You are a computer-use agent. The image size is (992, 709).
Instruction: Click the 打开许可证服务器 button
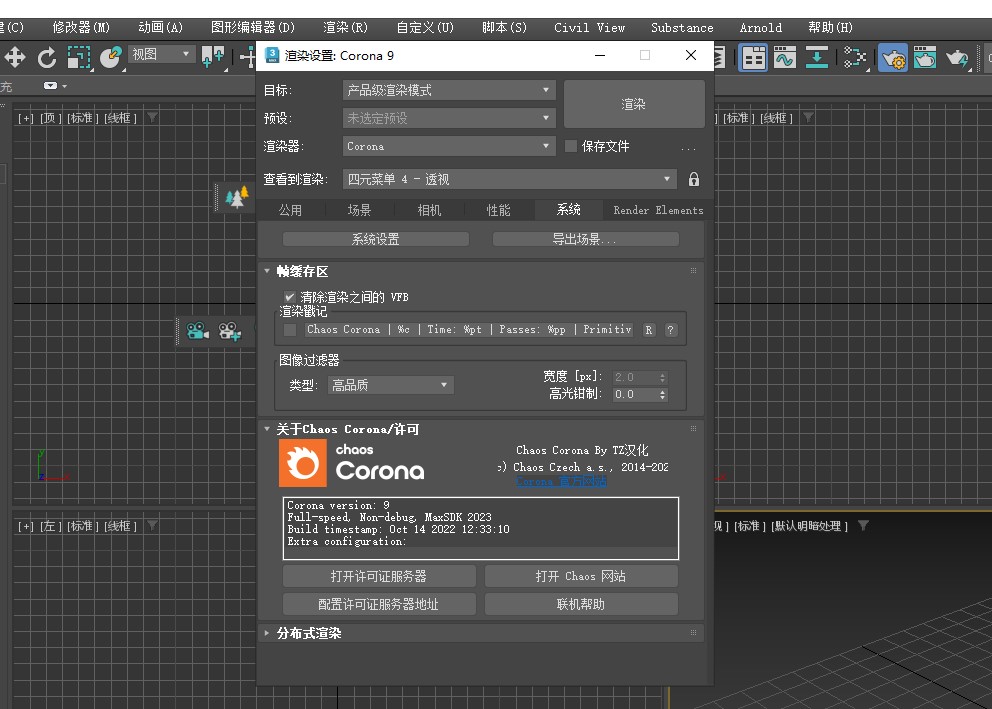(x=379, y=576)
